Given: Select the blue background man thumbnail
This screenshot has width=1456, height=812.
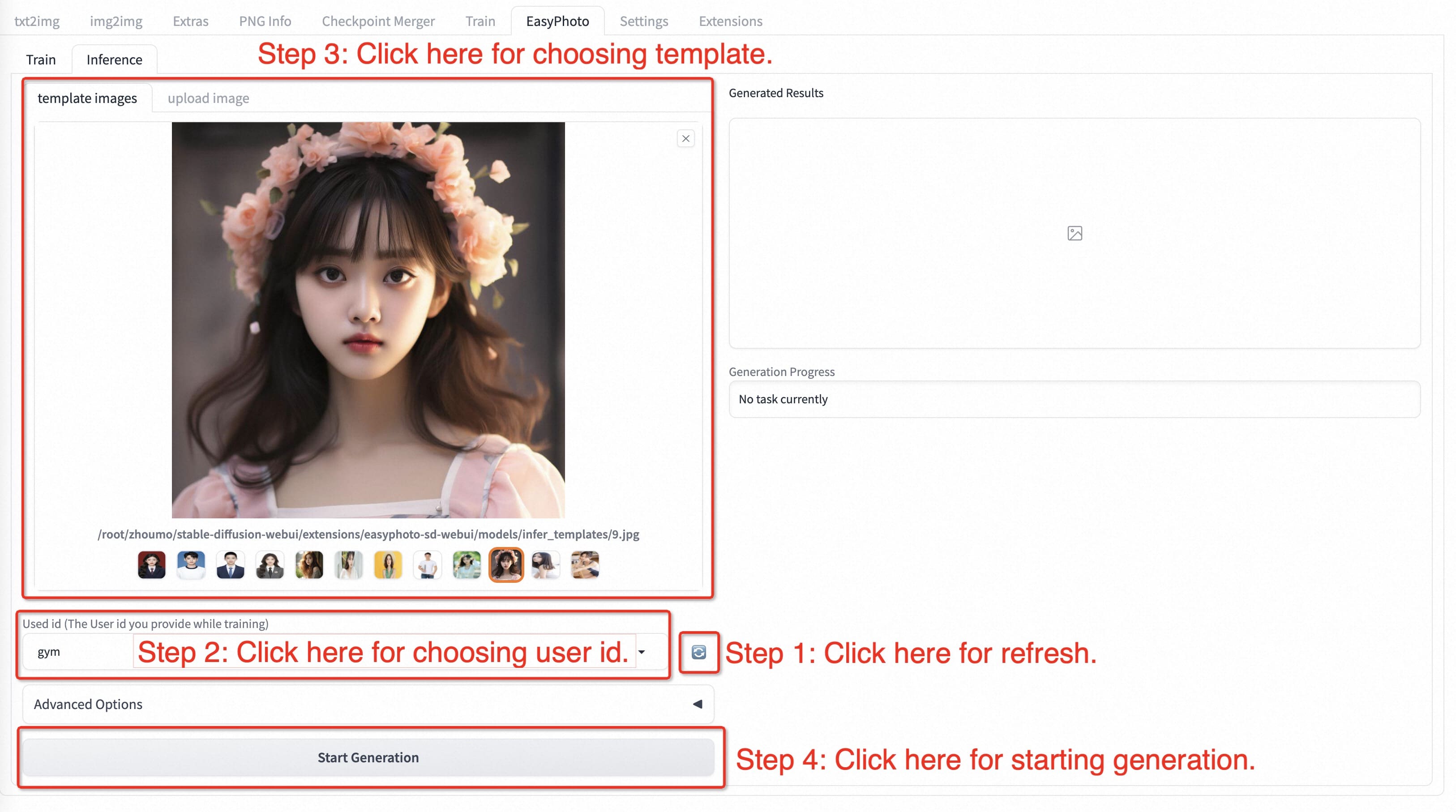Looking at the screenshot, I should (191, 564).
